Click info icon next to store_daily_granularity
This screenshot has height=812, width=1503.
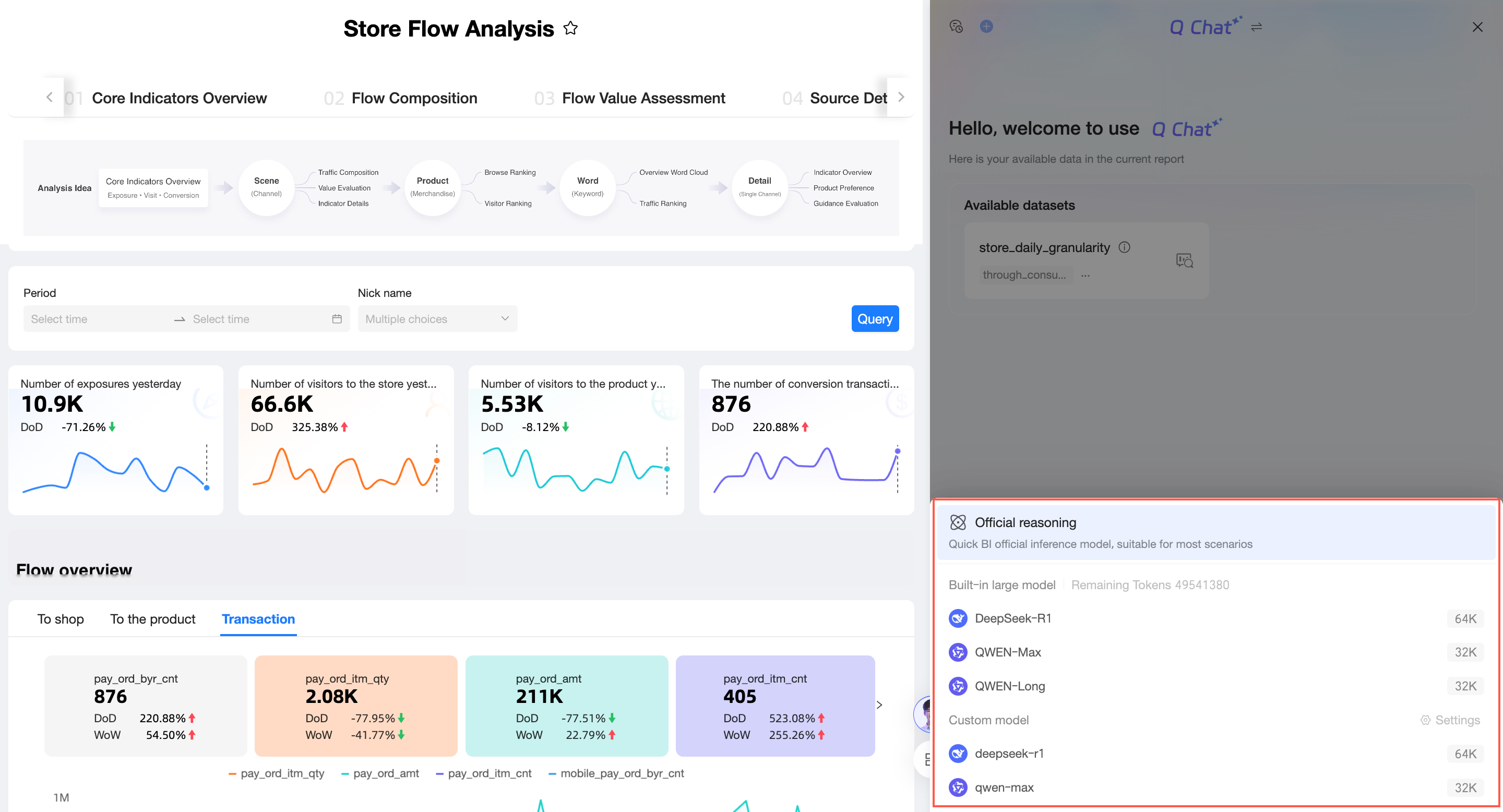tap(1124, 247)
